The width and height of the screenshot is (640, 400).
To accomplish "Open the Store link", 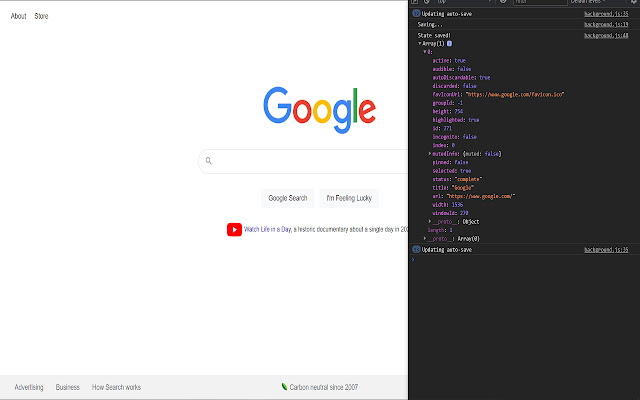I will click(x=41, y=16).
